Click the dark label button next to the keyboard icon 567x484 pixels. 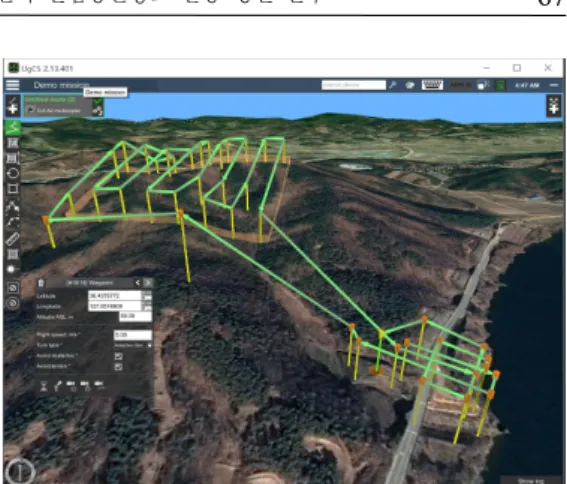[461, 85]
